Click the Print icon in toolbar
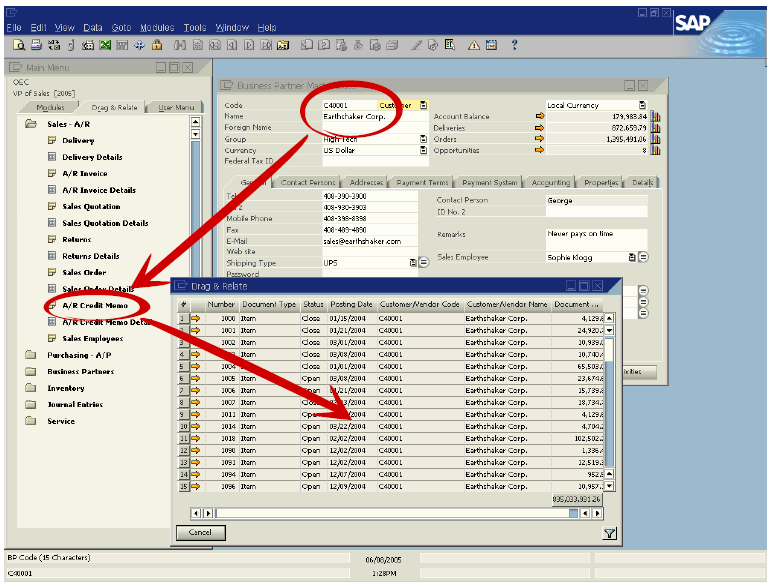770x588 pixels. pos(36,45)
